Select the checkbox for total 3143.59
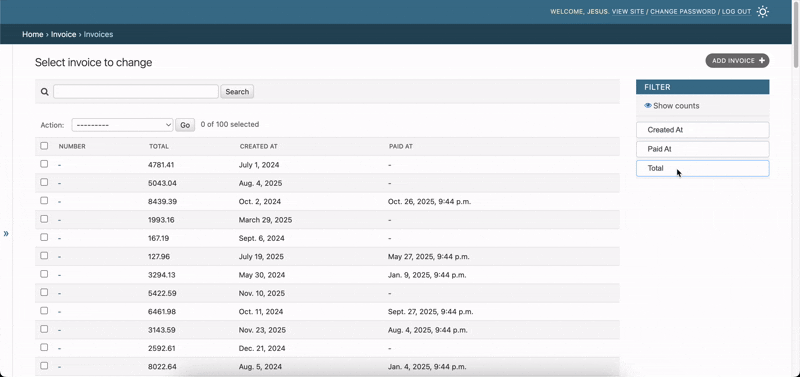 [x=44, y=330]
